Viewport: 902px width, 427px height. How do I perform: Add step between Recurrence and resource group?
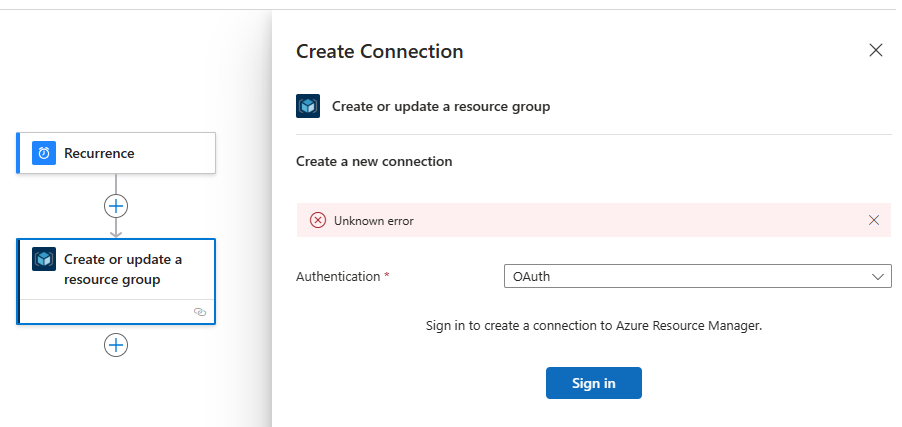[116, 206]
